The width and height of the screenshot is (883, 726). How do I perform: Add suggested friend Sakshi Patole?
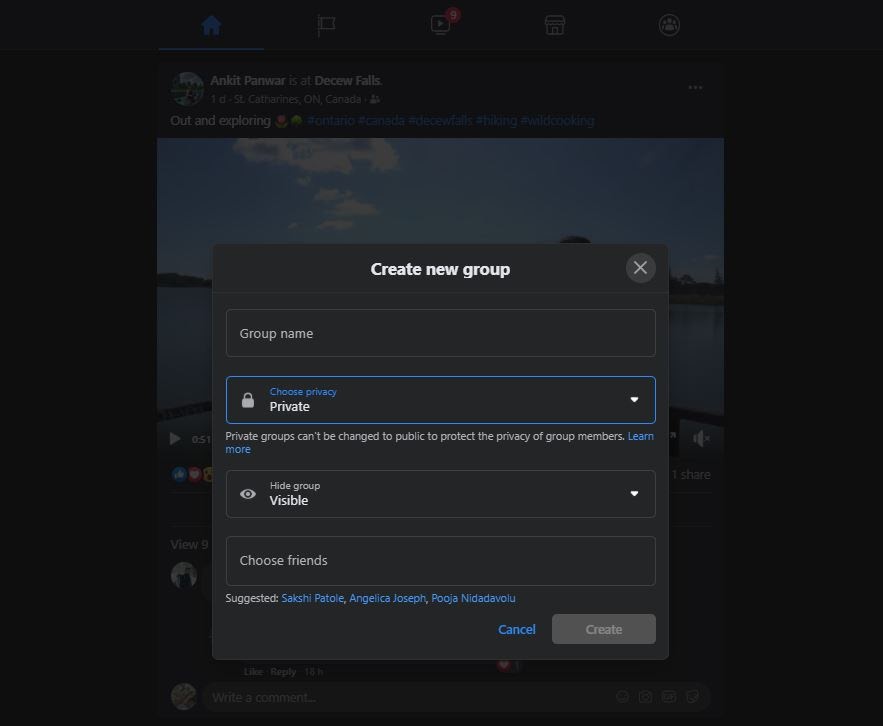[x=313, y=598]
